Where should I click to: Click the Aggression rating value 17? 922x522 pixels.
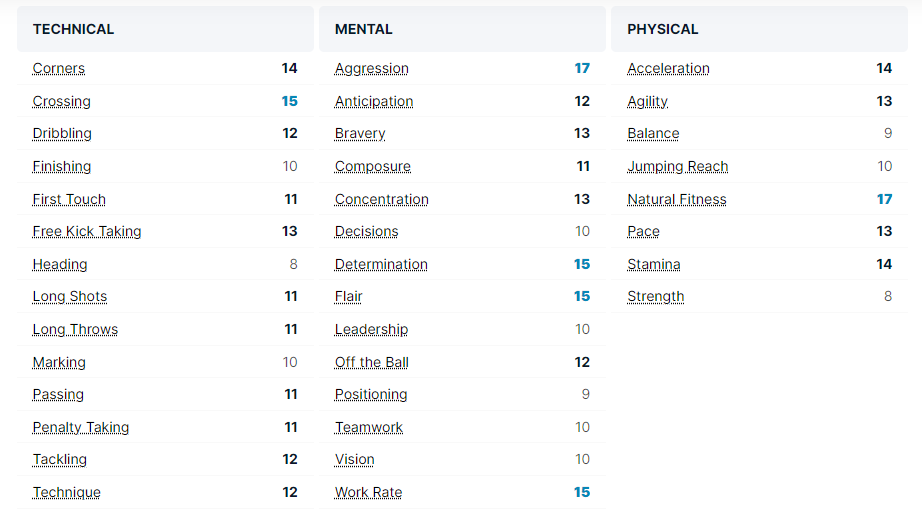pos(582,69)
